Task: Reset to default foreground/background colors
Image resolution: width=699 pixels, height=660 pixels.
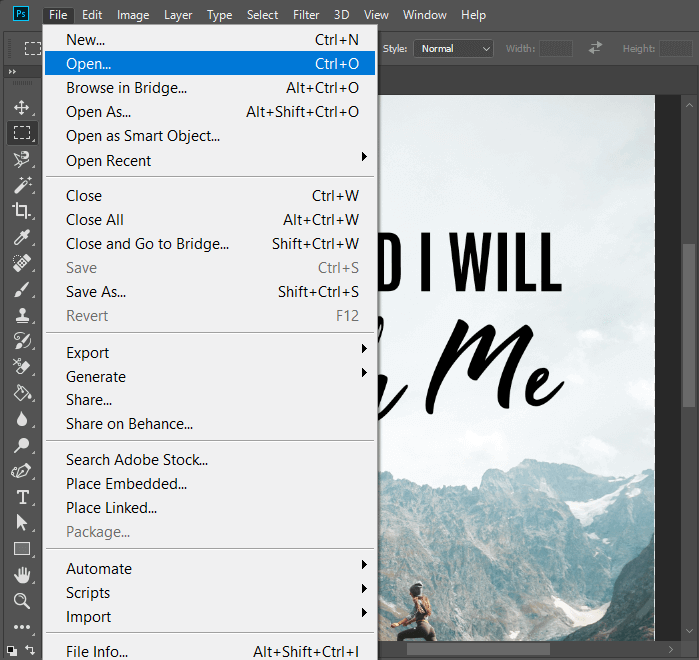Action: point(11,650)
